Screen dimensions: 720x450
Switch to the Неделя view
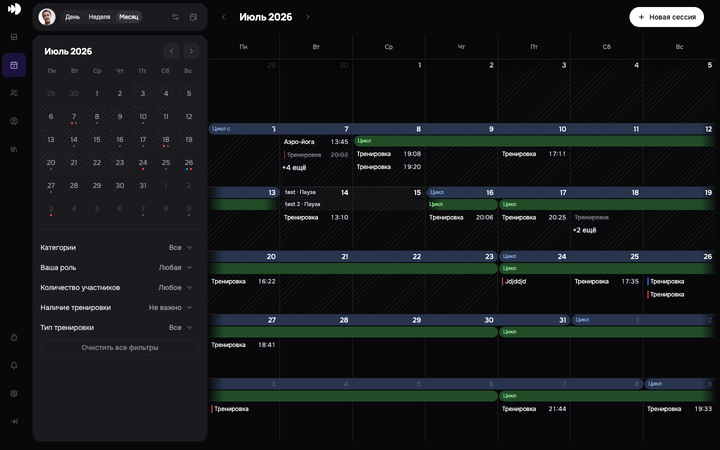pos(99,17)
